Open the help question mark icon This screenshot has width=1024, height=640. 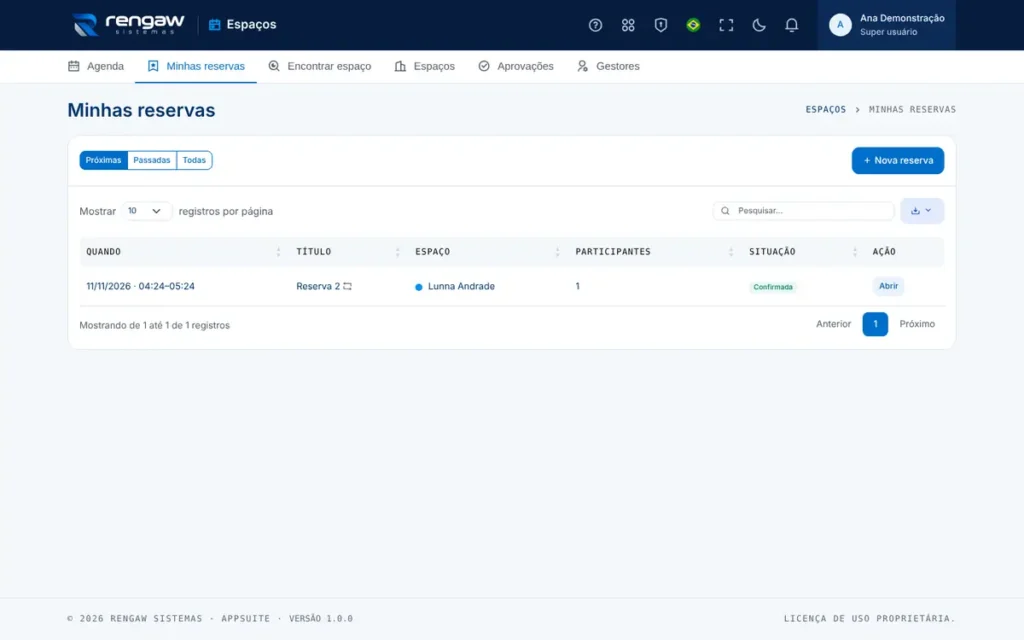point(595,25)
